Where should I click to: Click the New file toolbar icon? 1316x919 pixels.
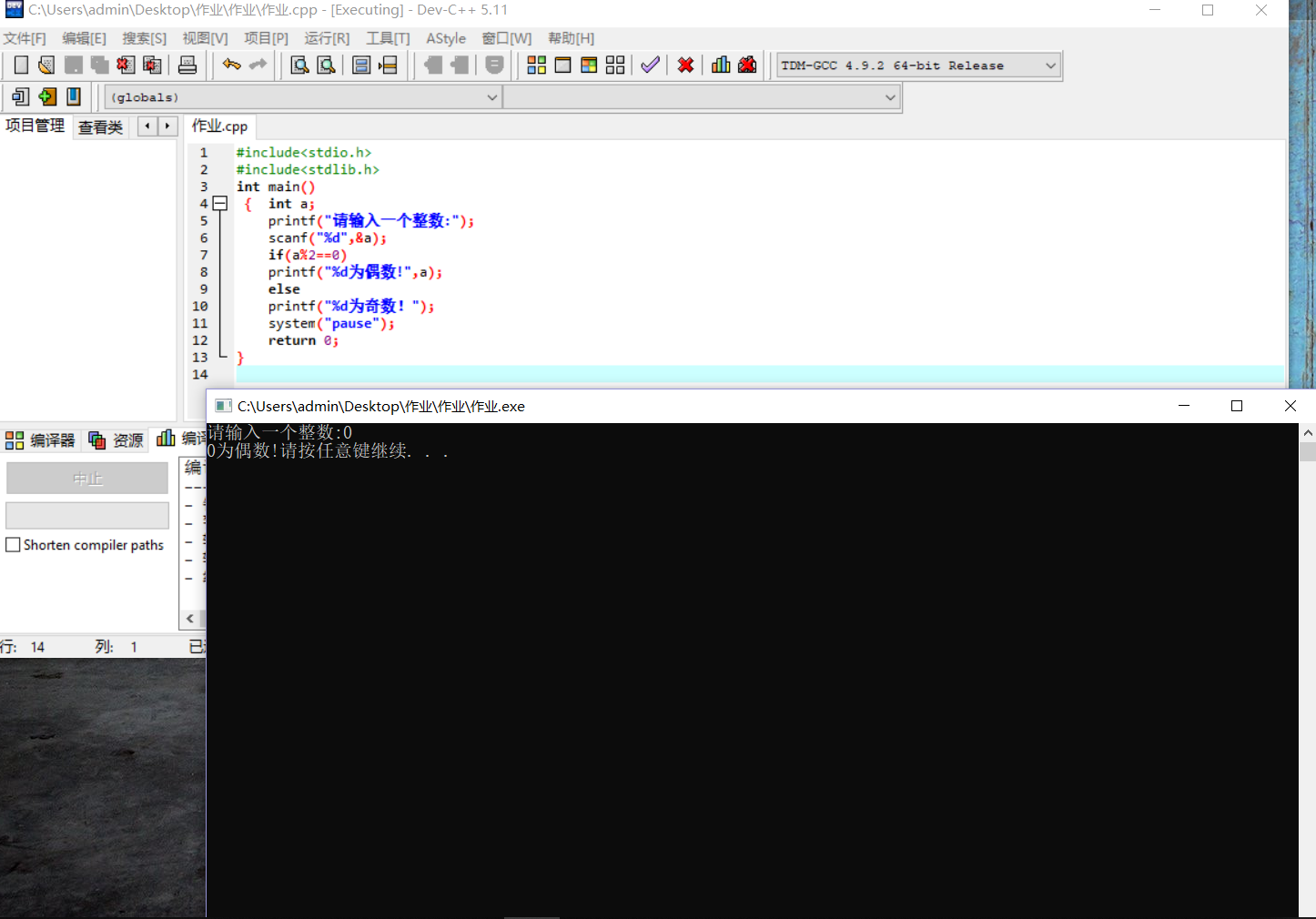point(21,66)
